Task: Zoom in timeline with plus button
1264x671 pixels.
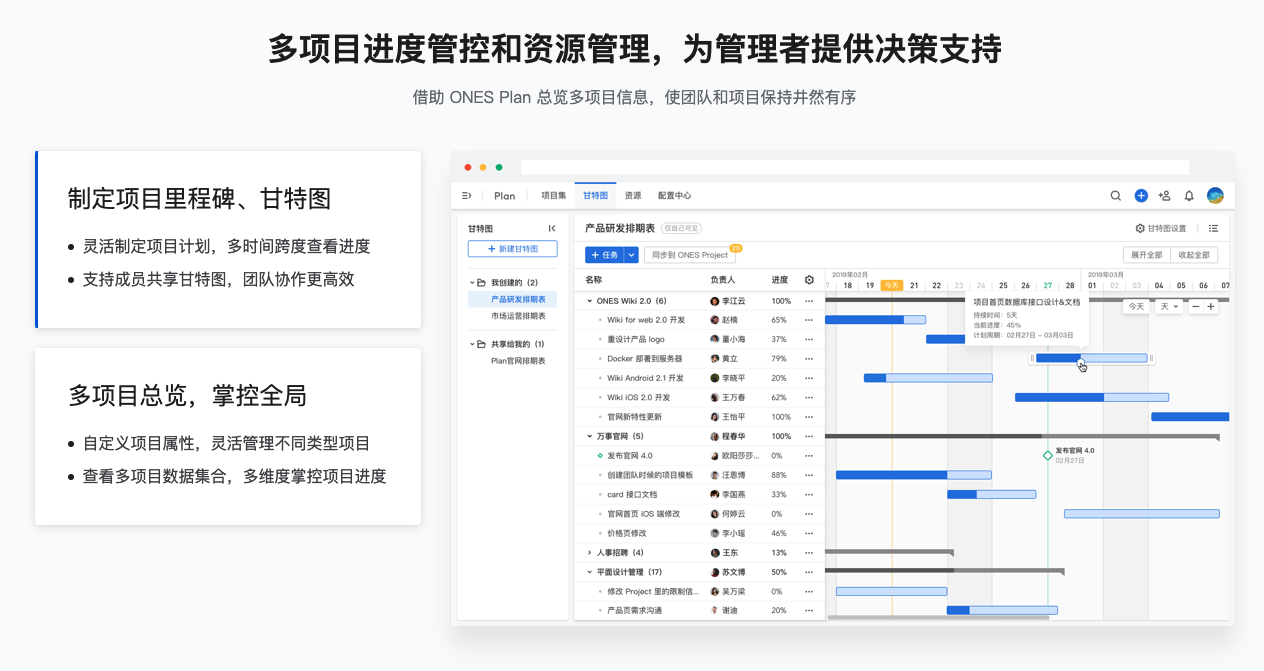Action: pos(1210,307)
